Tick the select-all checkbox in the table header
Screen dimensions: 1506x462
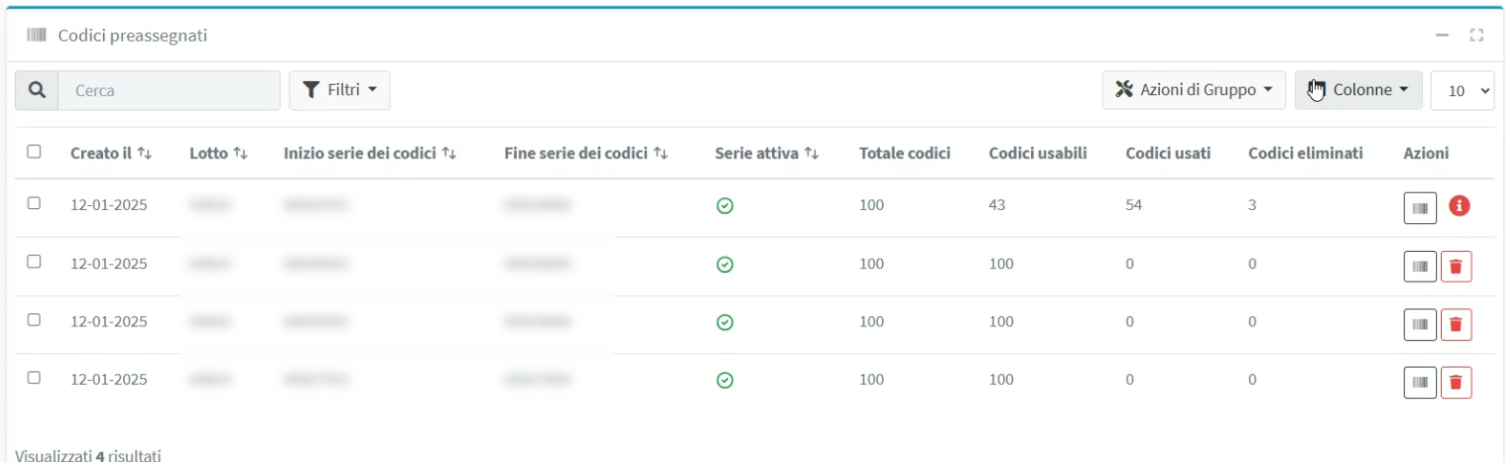[34, 152]
